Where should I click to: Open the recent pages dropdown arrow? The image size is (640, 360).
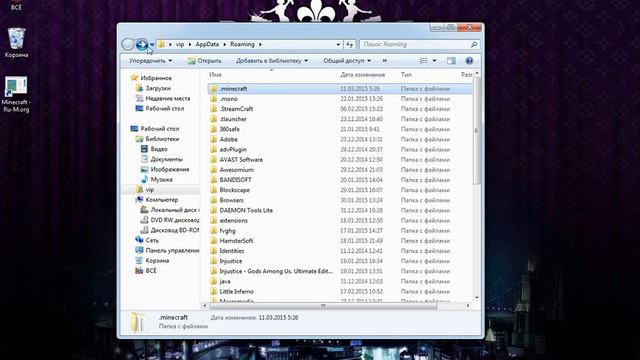[152, 44]
